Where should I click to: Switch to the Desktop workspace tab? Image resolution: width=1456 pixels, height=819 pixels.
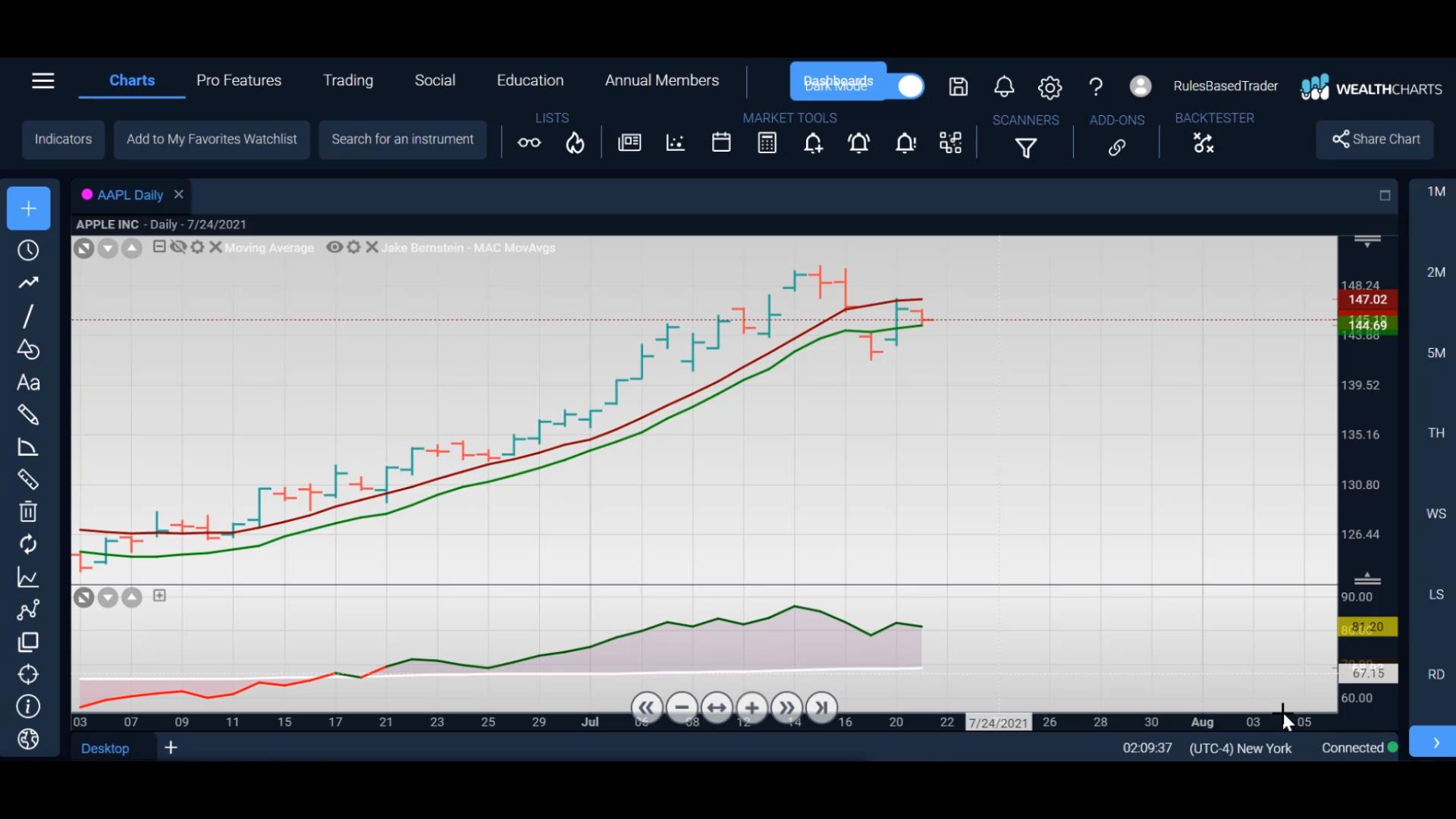105,748
